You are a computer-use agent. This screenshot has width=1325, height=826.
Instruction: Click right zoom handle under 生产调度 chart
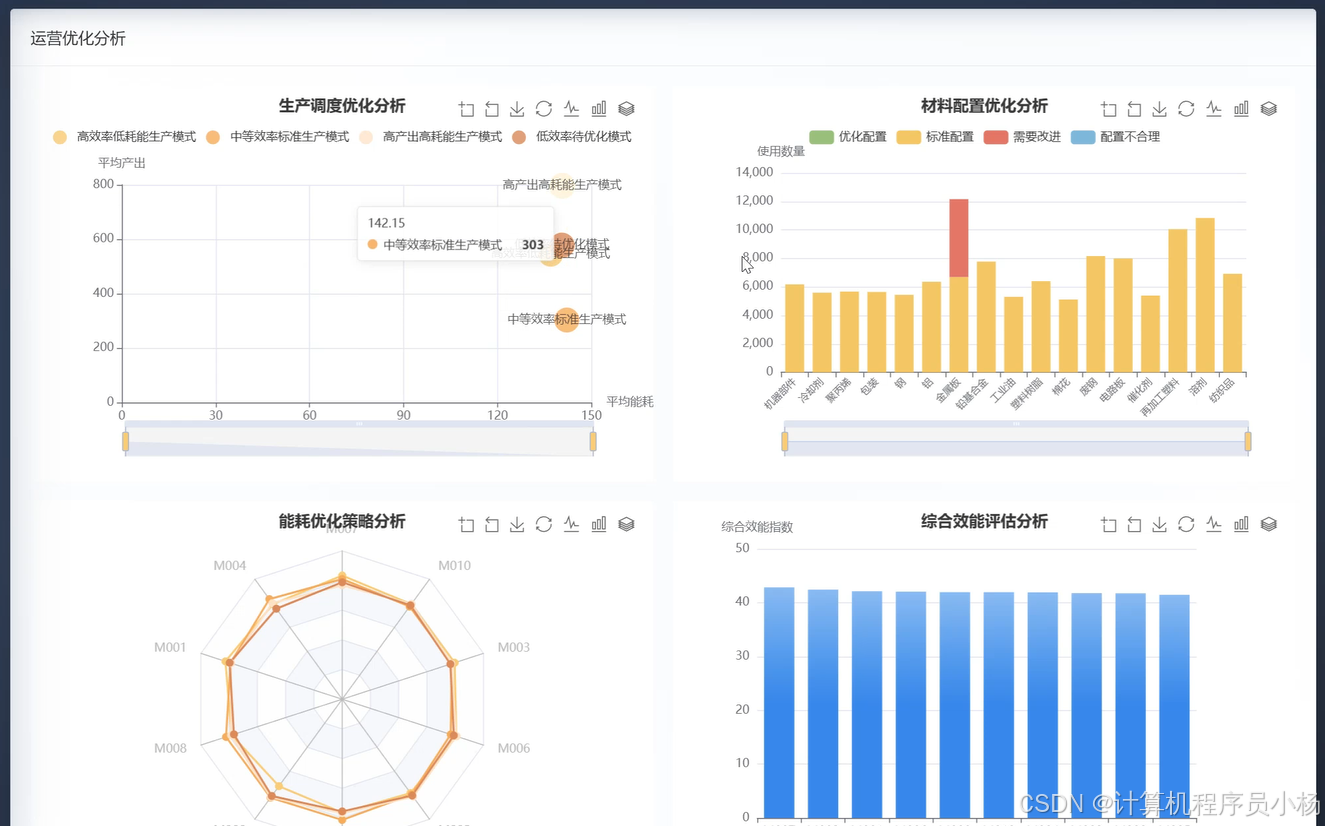(x=593, y=441)
